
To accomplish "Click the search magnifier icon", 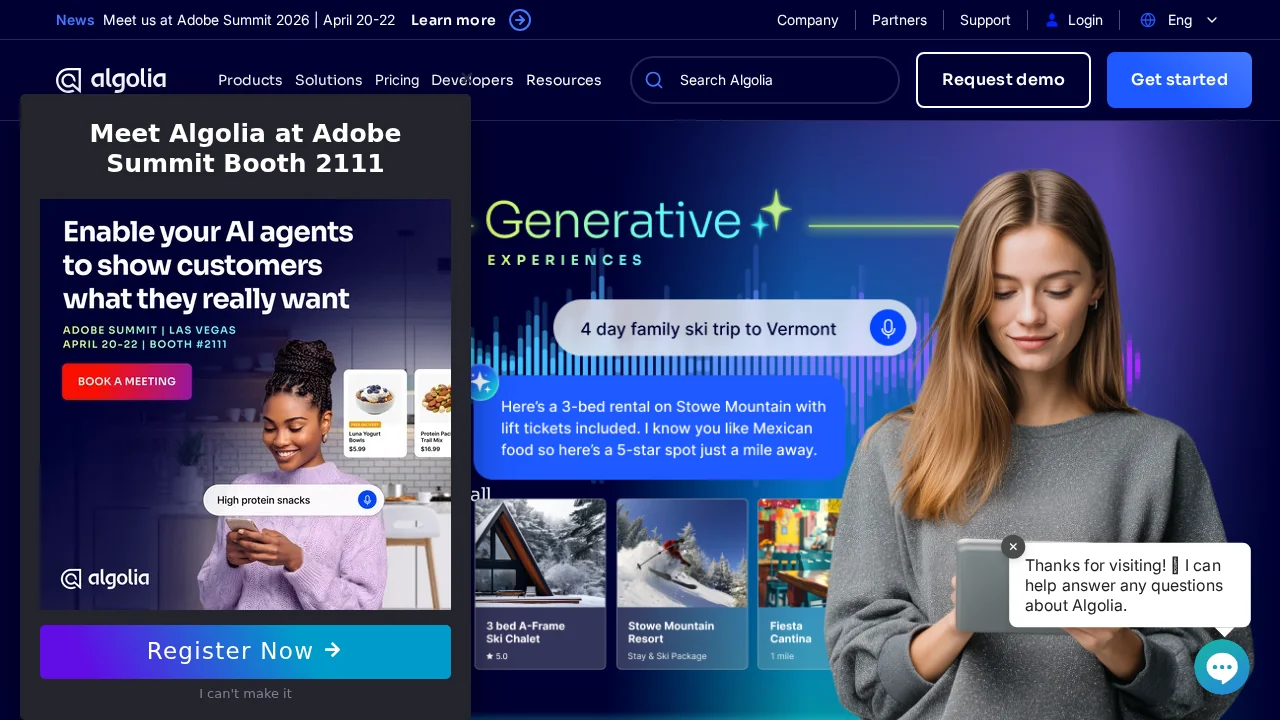I will (654, 80).
